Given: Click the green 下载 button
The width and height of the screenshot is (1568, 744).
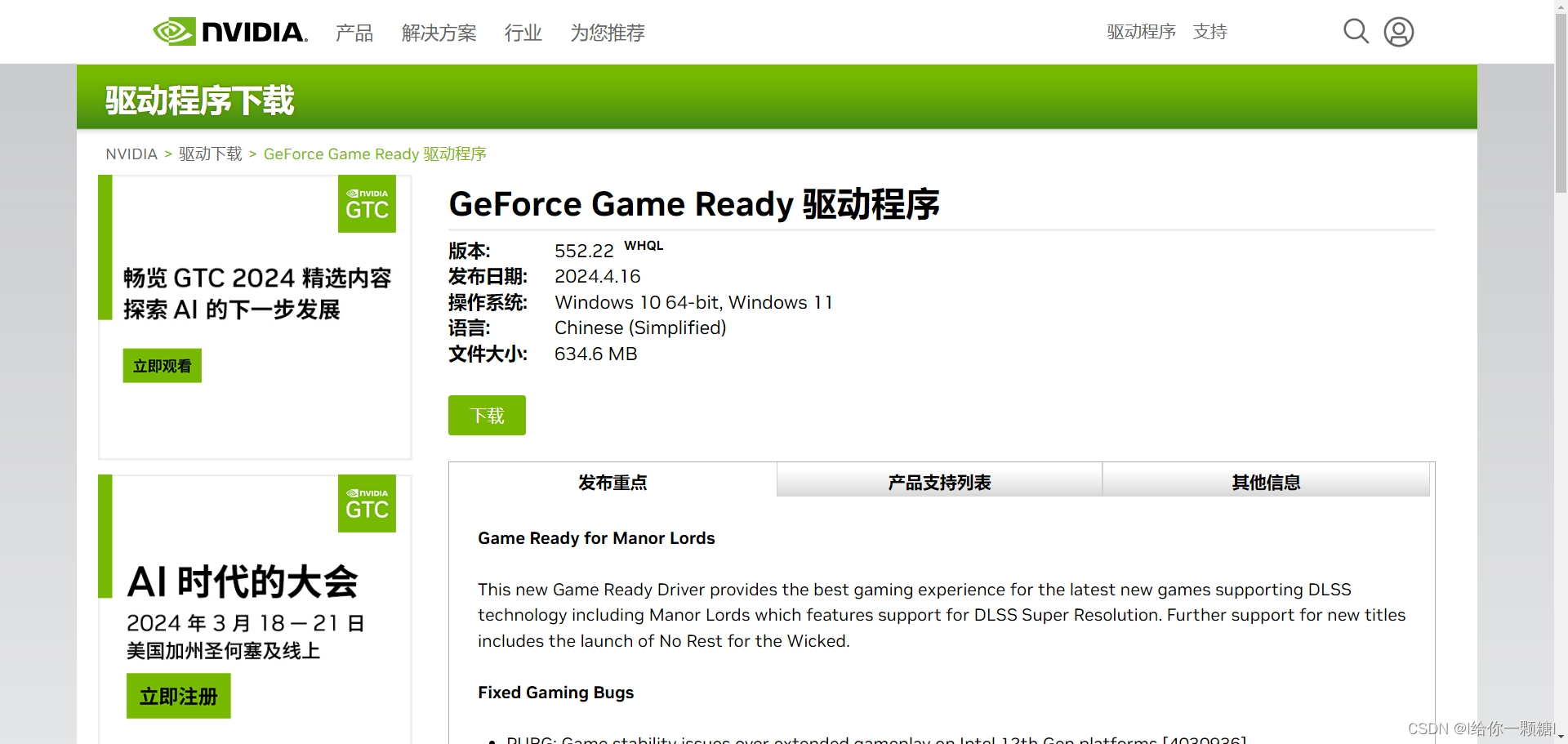Looking at the screenshot, I should (x=487, y=416).
